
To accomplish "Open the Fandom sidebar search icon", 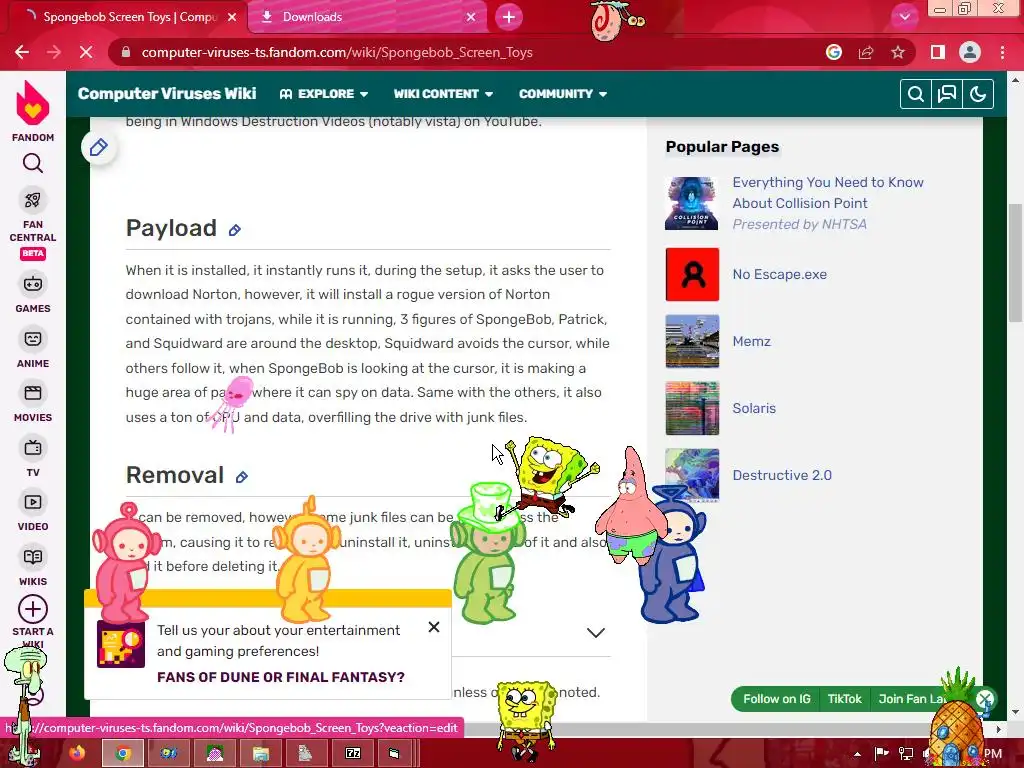I will coord(33,163).
